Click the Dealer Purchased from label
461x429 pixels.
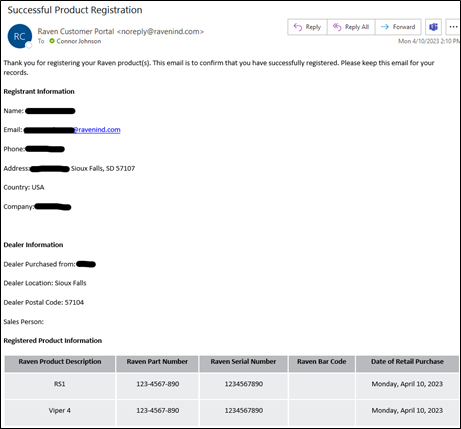coord(39,264)
